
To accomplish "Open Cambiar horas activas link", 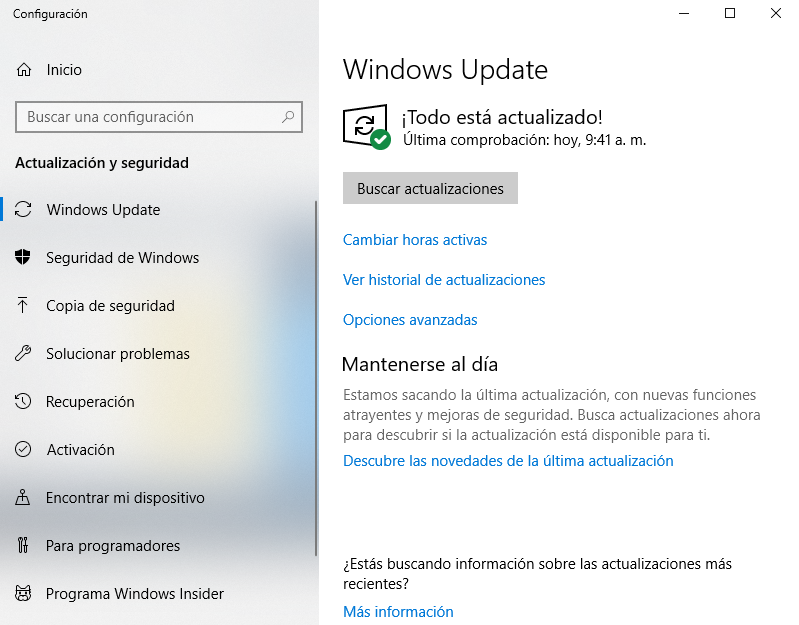I will pos(415,240).
